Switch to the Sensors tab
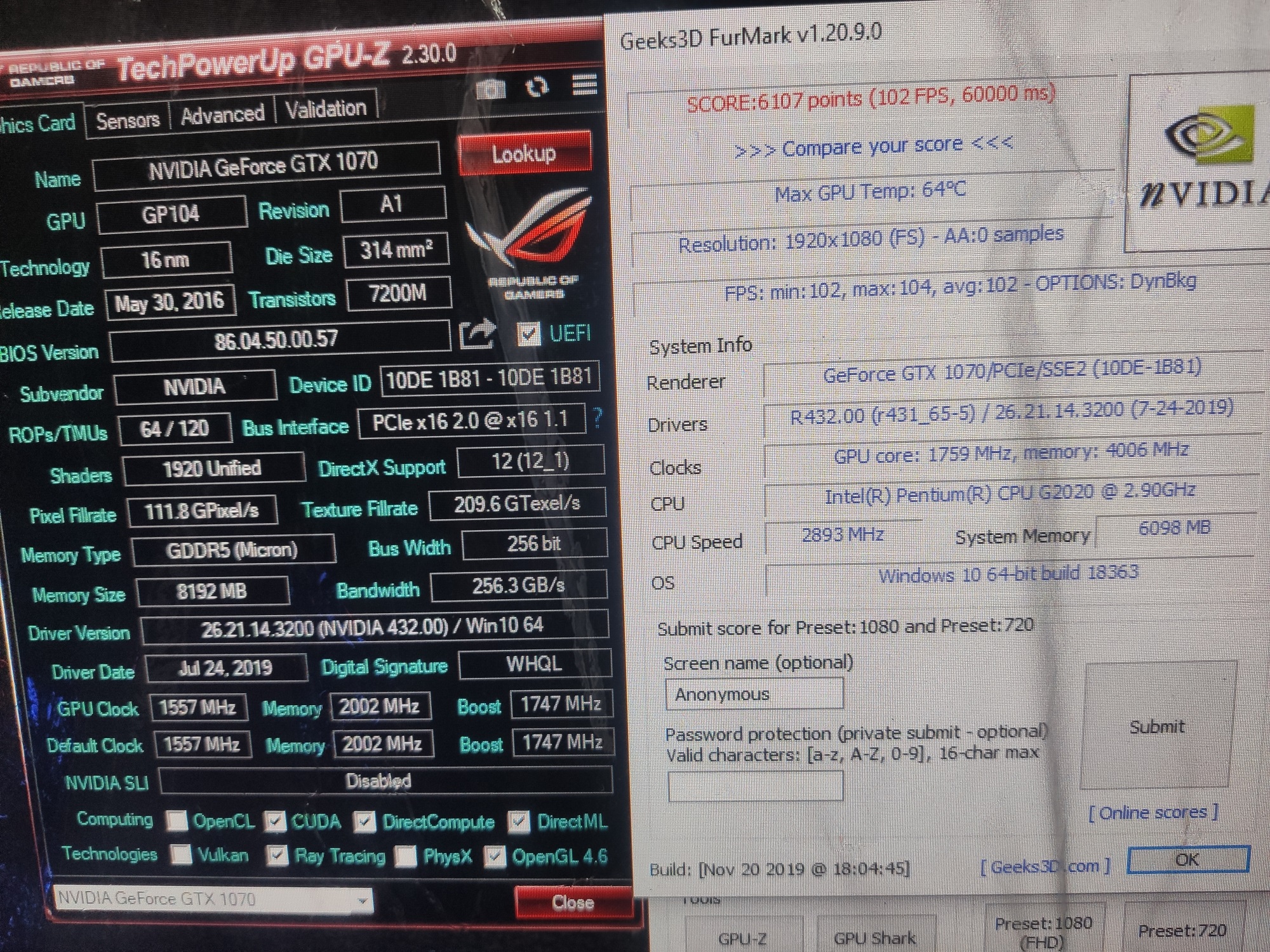 click(128, 119)
